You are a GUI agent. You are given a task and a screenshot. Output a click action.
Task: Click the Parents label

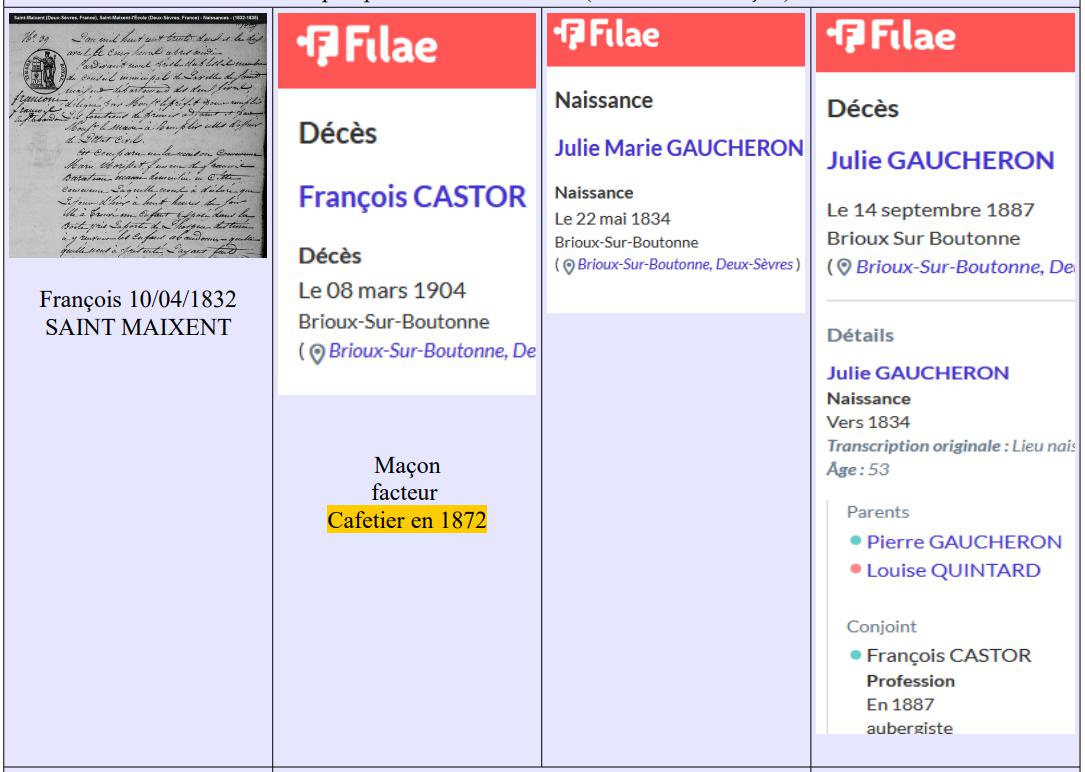[877, 512]
